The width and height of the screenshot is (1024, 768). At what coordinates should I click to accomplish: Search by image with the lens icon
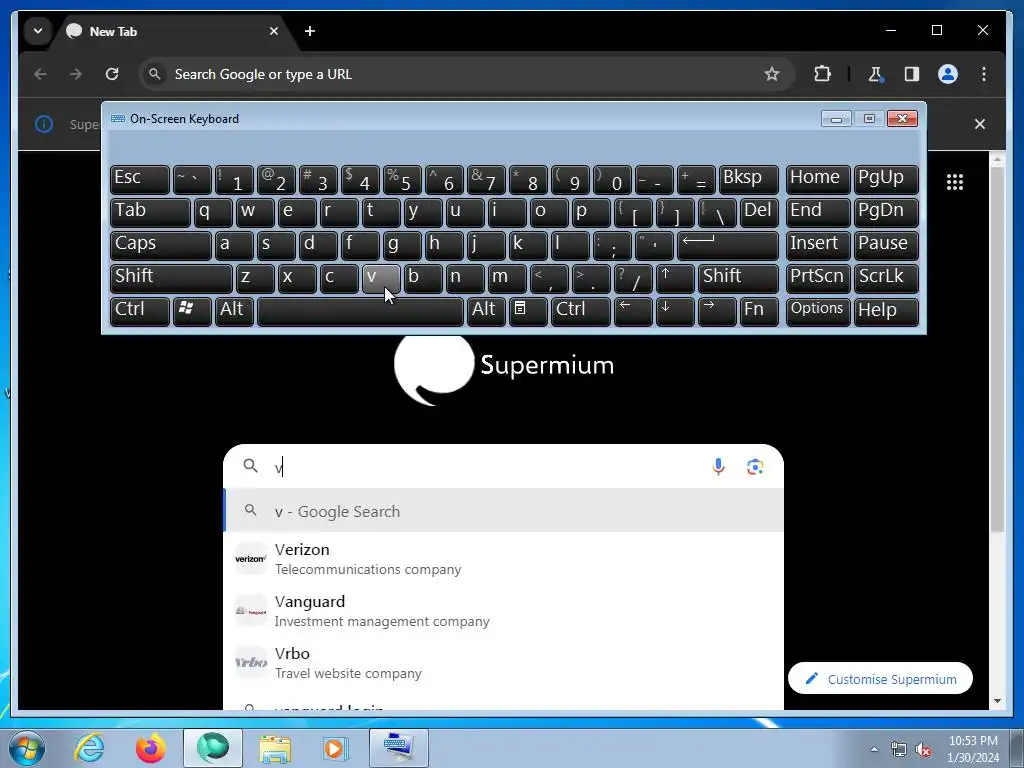pos(755,466)
